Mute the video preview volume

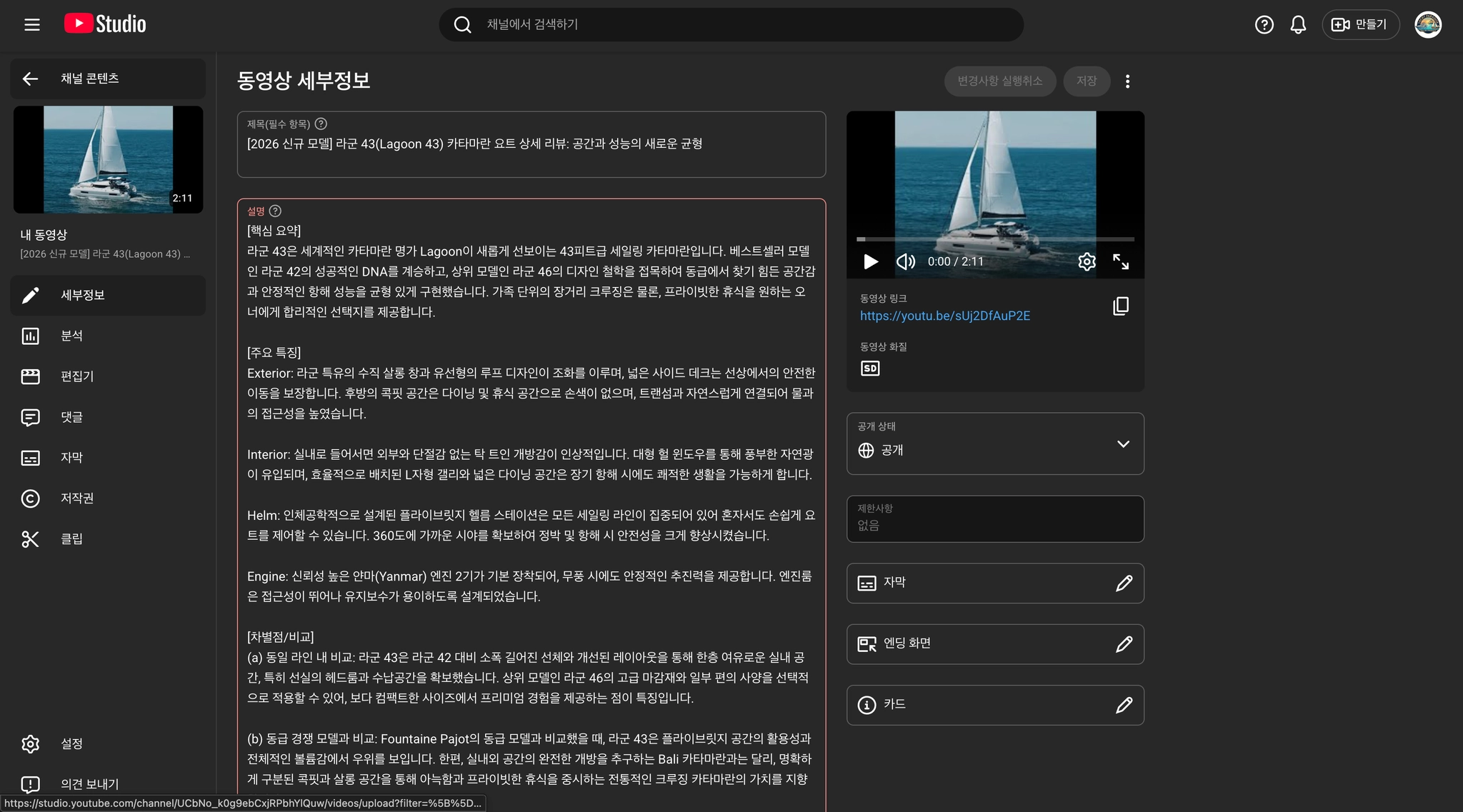(x=905, y=262)
